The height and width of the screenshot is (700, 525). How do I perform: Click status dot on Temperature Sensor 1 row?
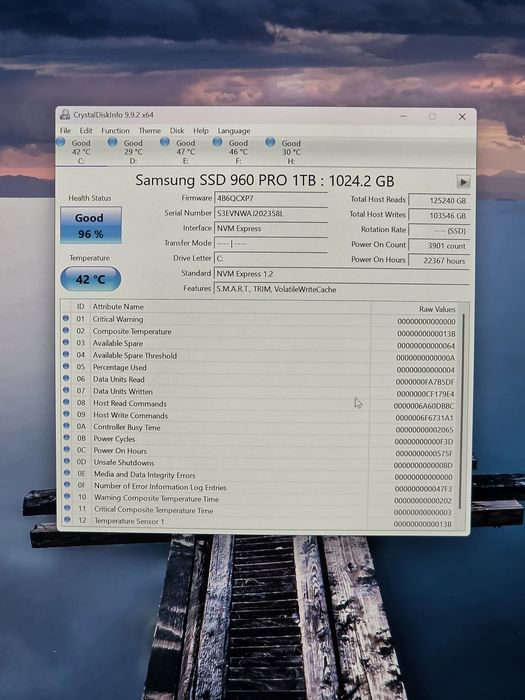(x=67, y=520)
